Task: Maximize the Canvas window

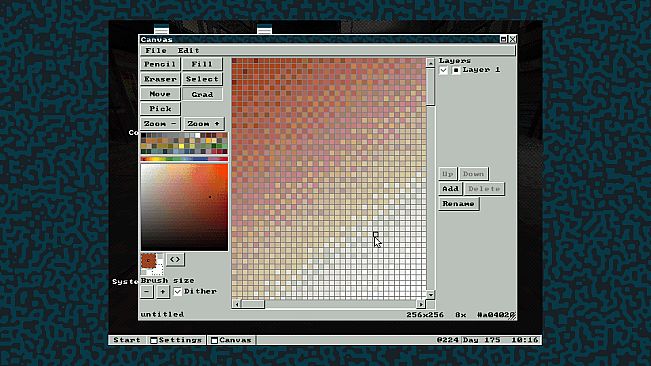Action: click(504, 39)
